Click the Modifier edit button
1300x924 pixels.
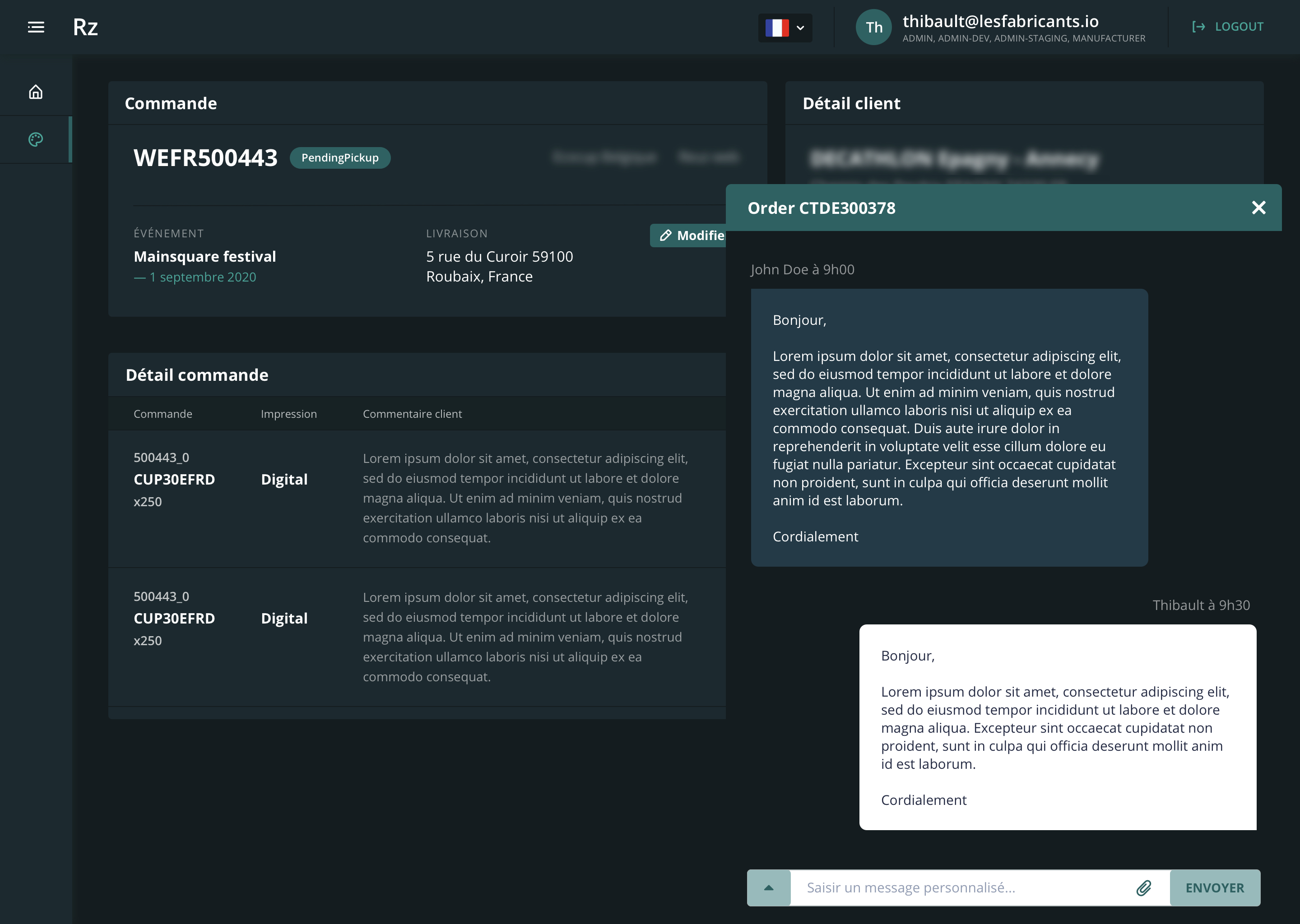688,236
